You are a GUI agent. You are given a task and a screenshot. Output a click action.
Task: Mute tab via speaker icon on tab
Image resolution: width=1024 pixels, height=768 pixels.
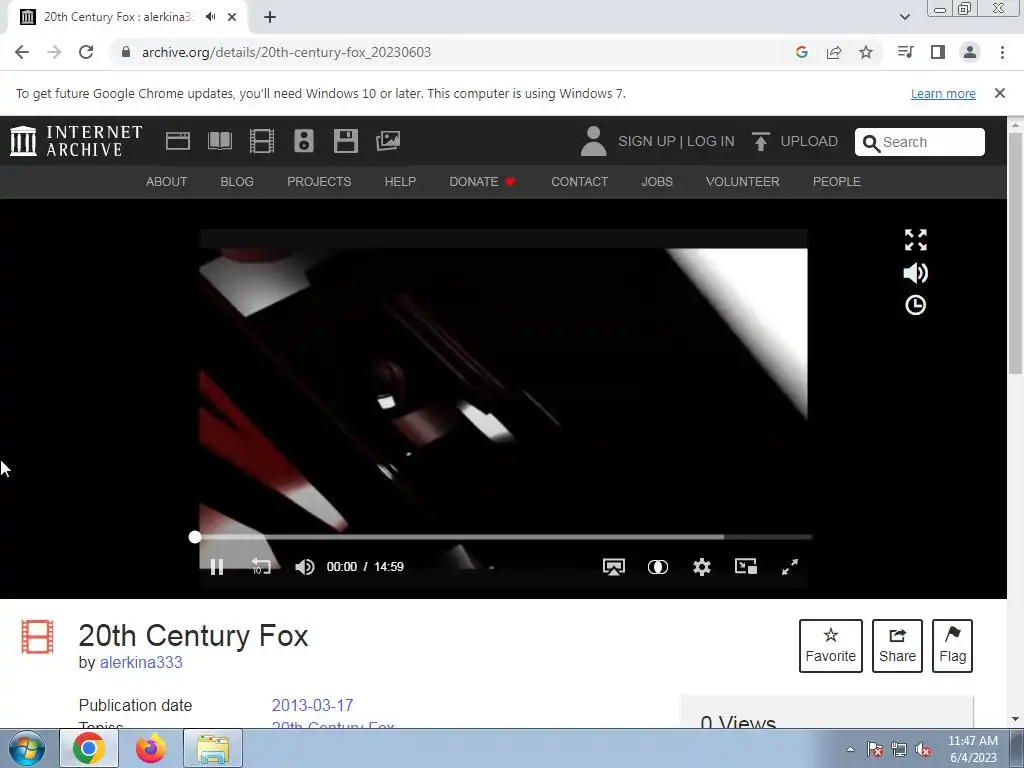pyautogui.click(x=210, y=17)
